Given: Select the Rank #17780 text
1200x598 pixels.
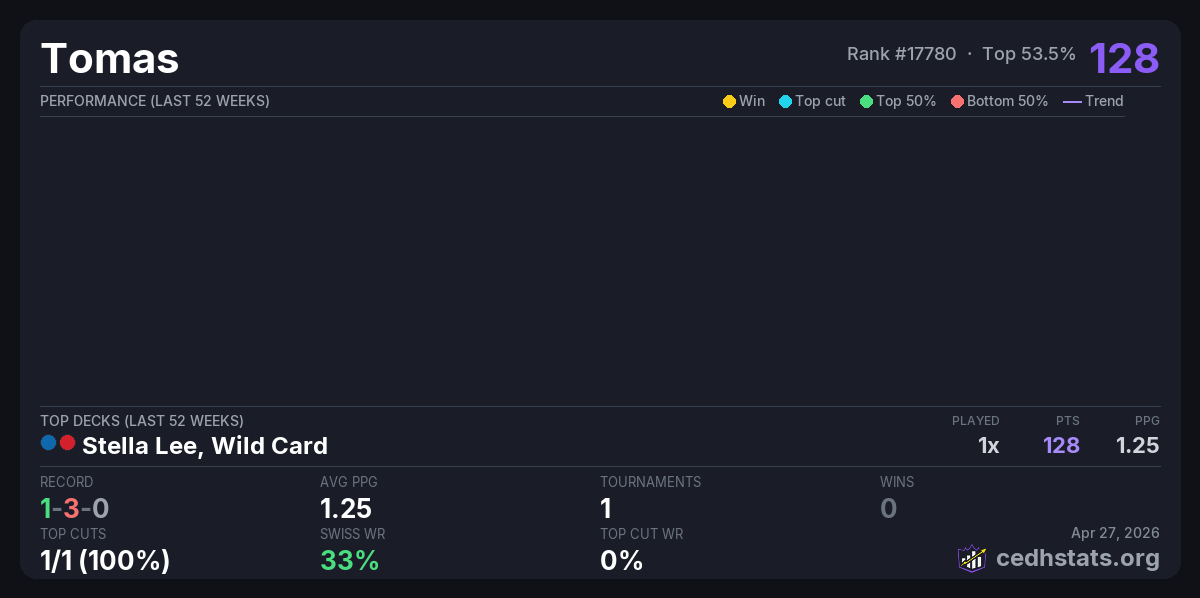Looking at the screenshot, I should coord(901,54).
